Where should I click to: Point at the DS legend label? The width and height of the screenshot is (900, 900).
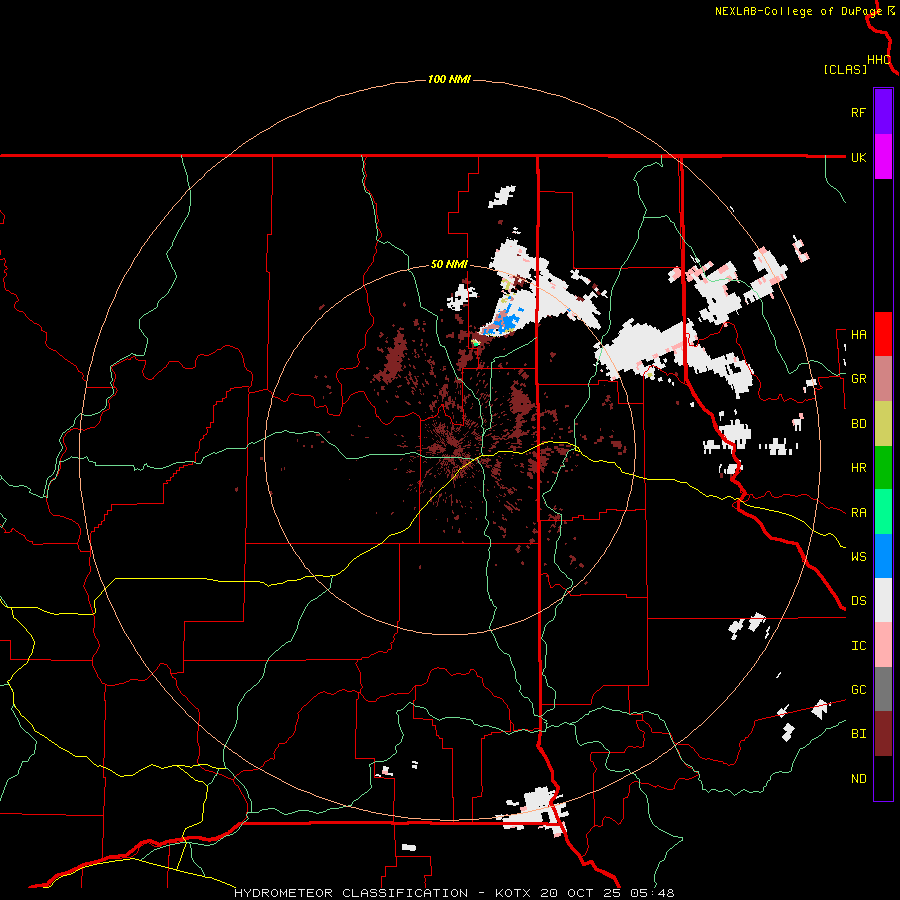pos(858,600)
